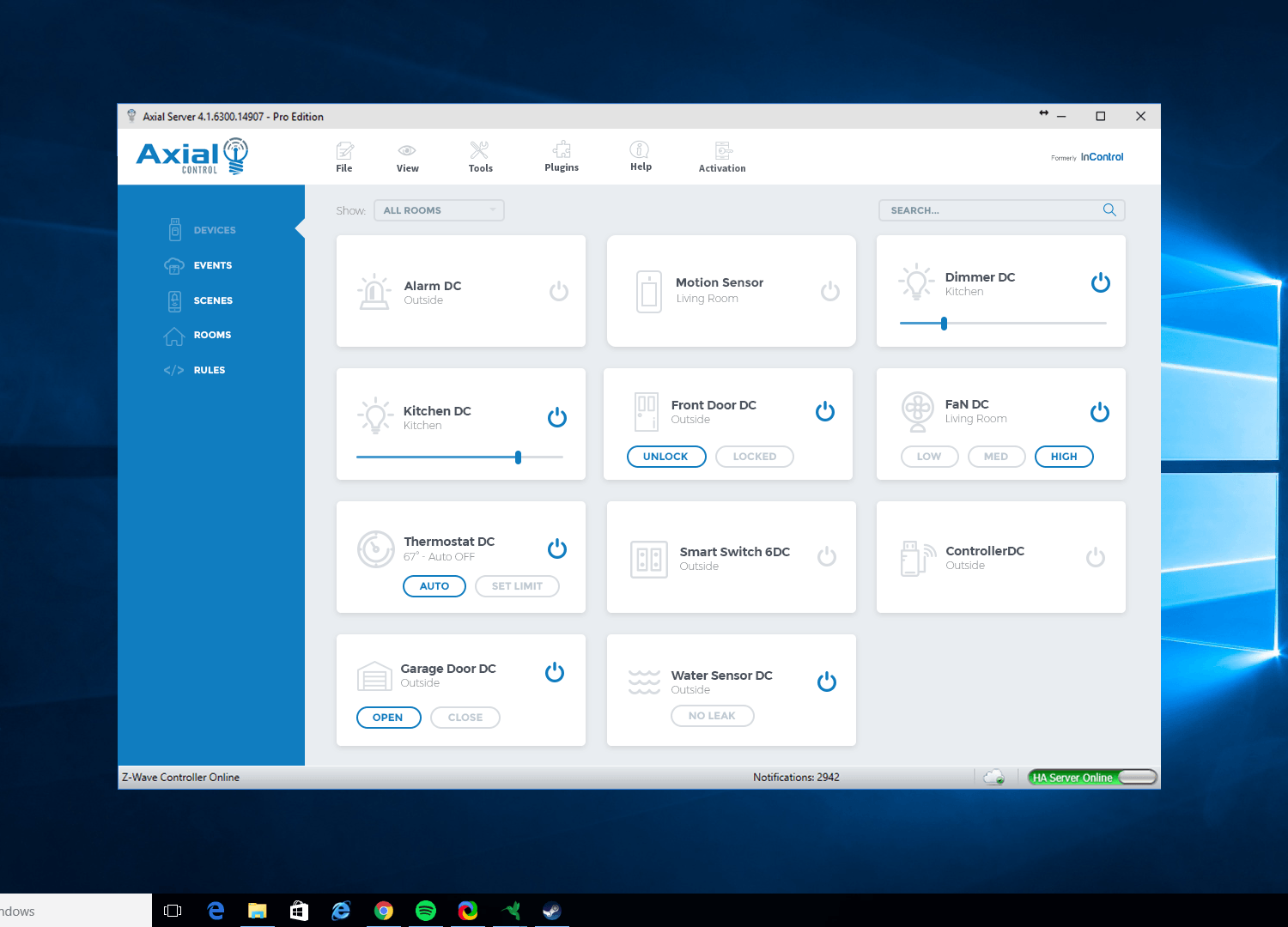This screenshot has height=927, width=1288.
Task: Click the FaN DC fan icon
Action: click(918, 412)
